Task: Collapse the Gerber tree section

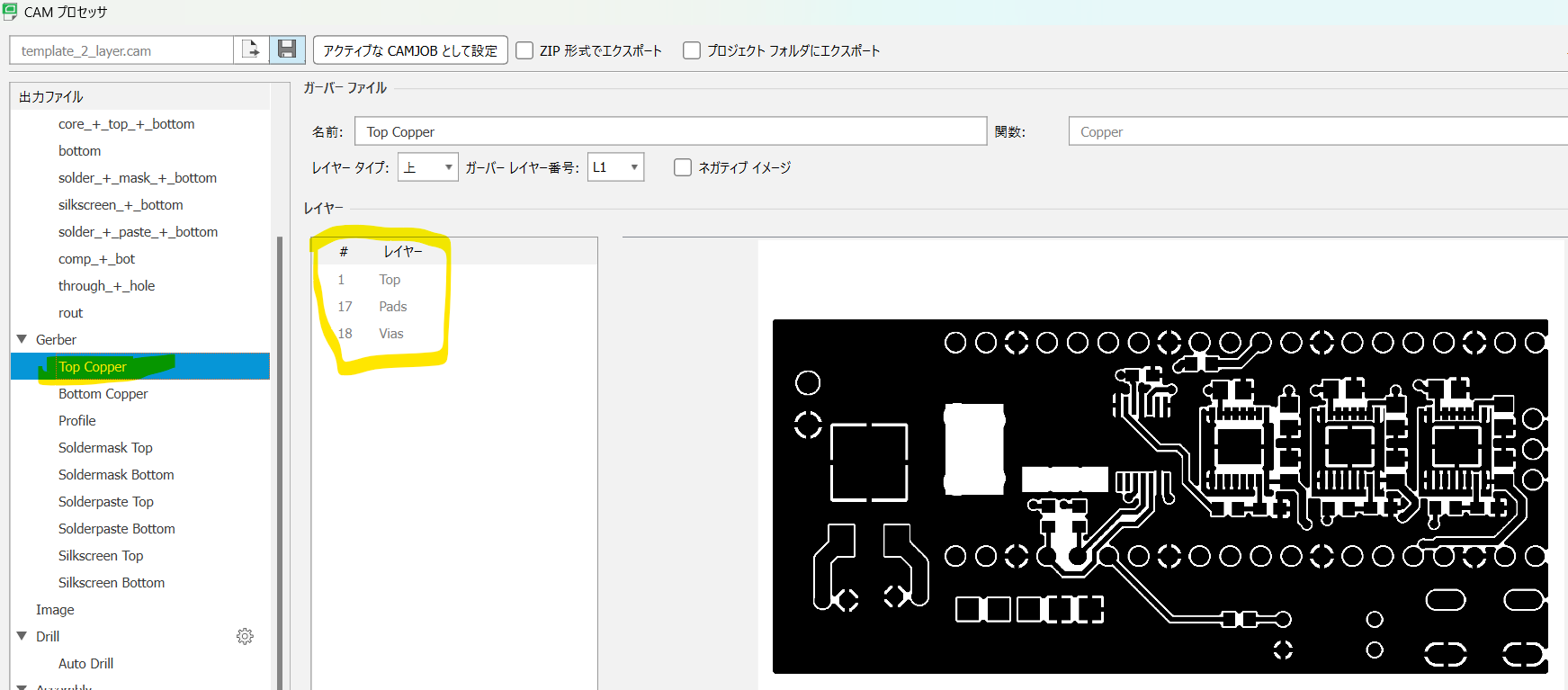Action: coord(22,339)
